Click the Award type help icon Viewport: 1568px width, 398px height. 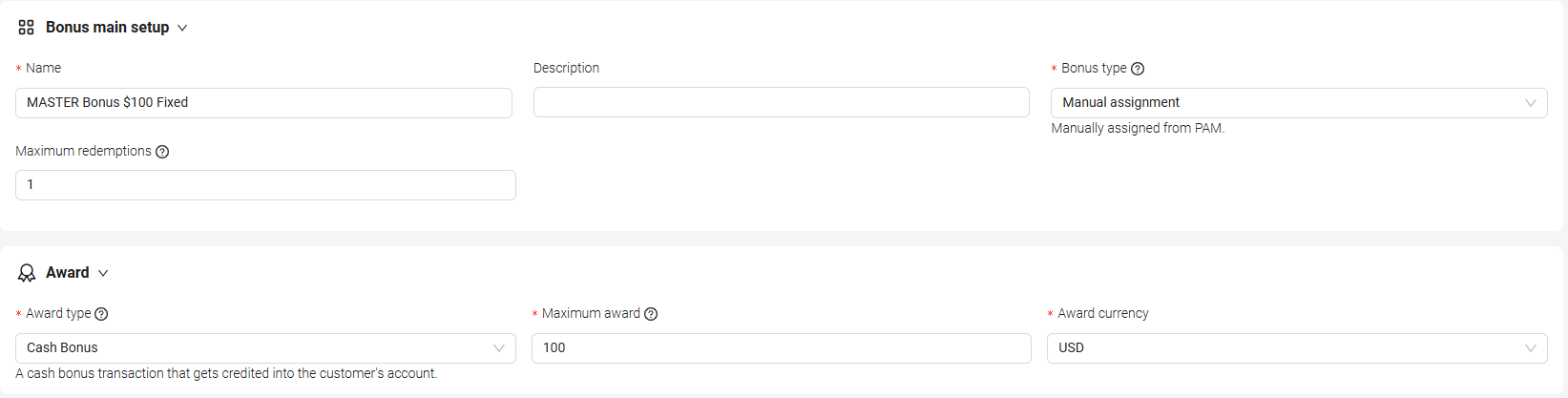tap(101, 314)
